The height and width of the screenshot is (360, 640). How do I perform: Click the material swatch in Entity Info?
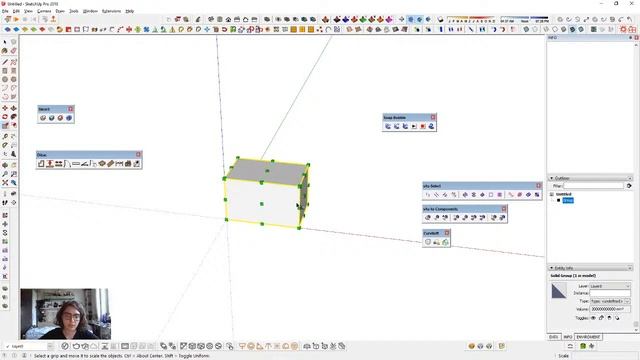pos(559,291)
